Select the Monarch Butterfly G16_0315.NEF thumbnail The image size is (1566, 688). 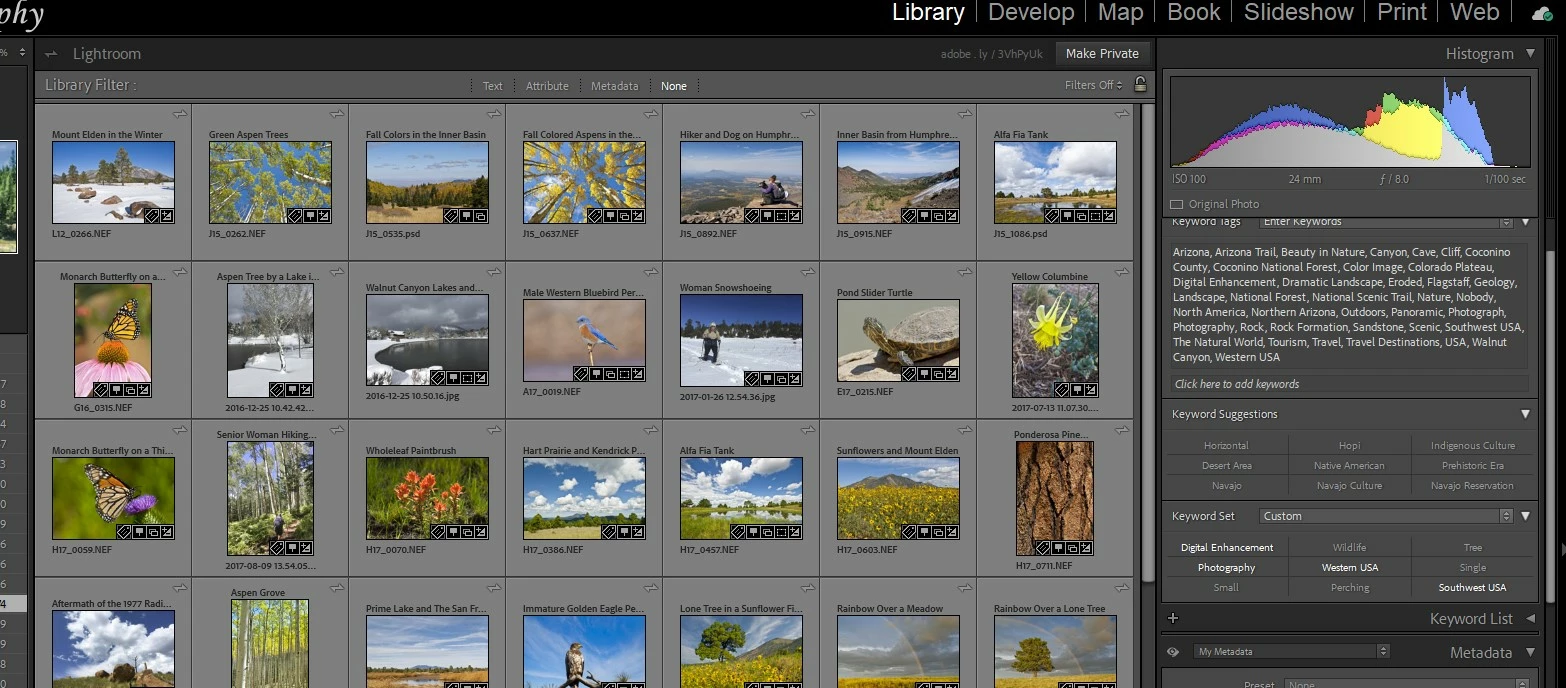[113, 340]
